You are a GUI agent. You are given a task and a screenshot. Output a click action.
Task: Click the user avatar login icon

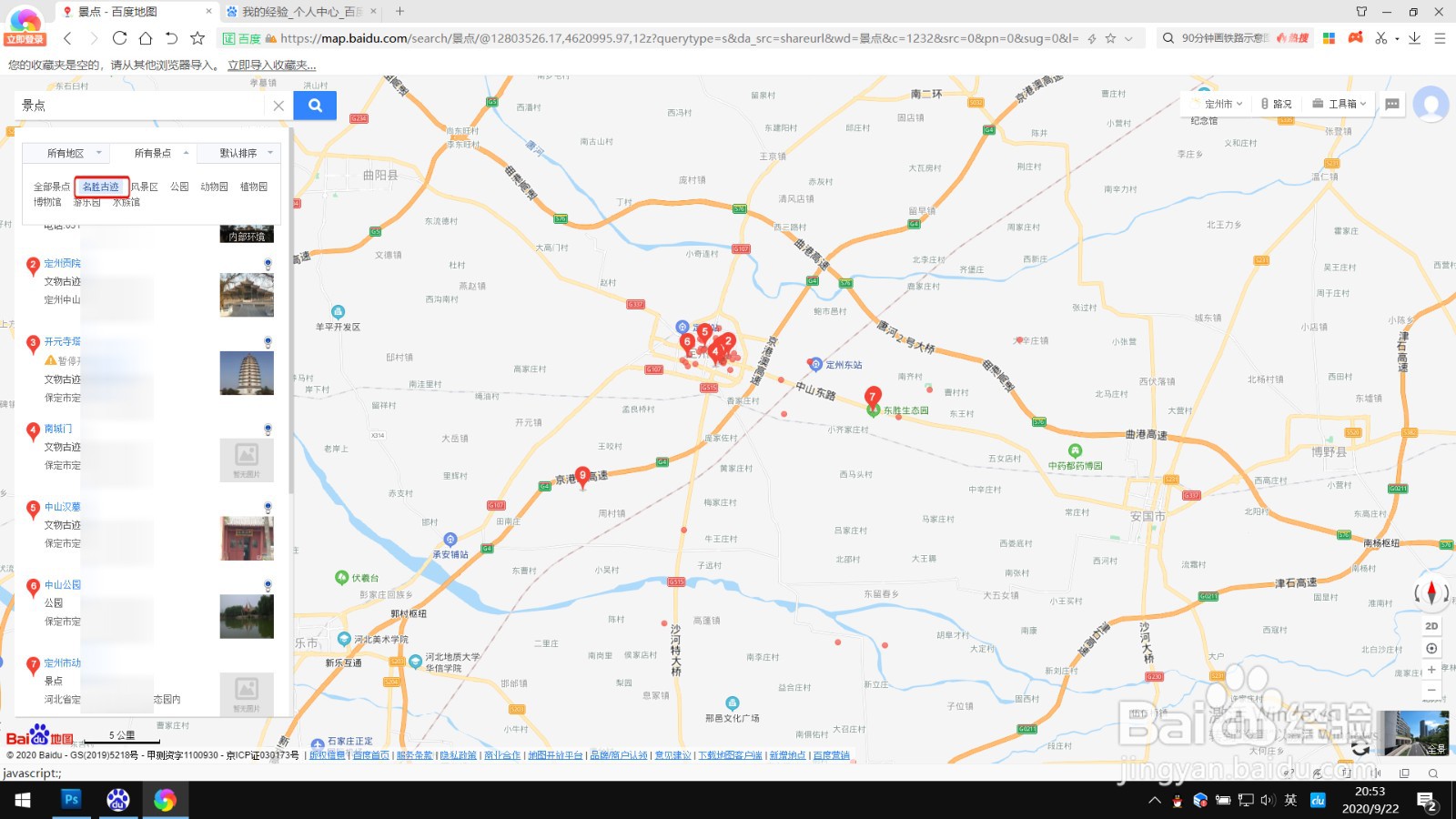point(1431,104)
